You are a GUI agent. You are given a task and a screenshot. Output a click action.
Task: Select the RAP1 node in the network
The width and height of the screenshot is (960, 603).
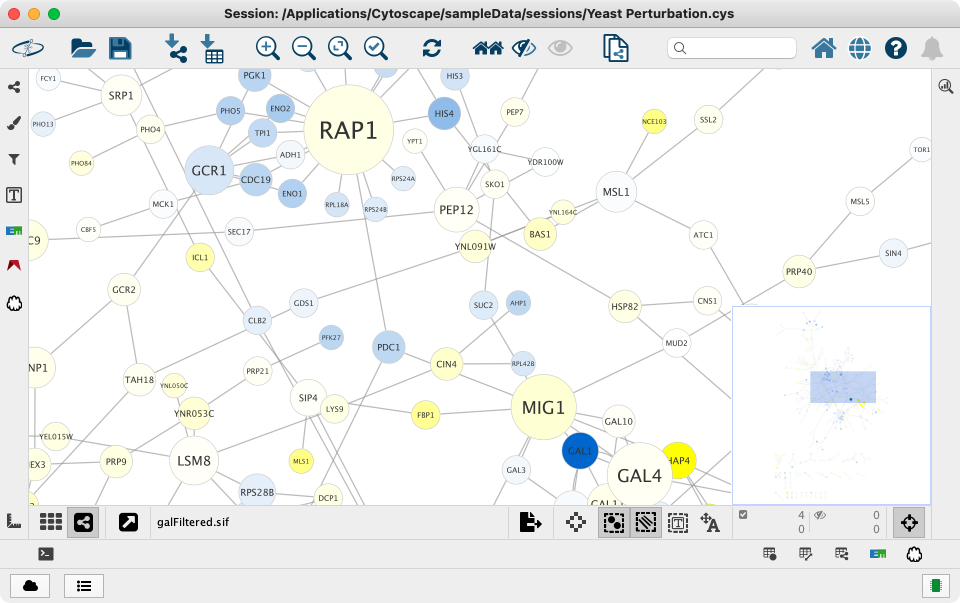(x=347, y=130)
